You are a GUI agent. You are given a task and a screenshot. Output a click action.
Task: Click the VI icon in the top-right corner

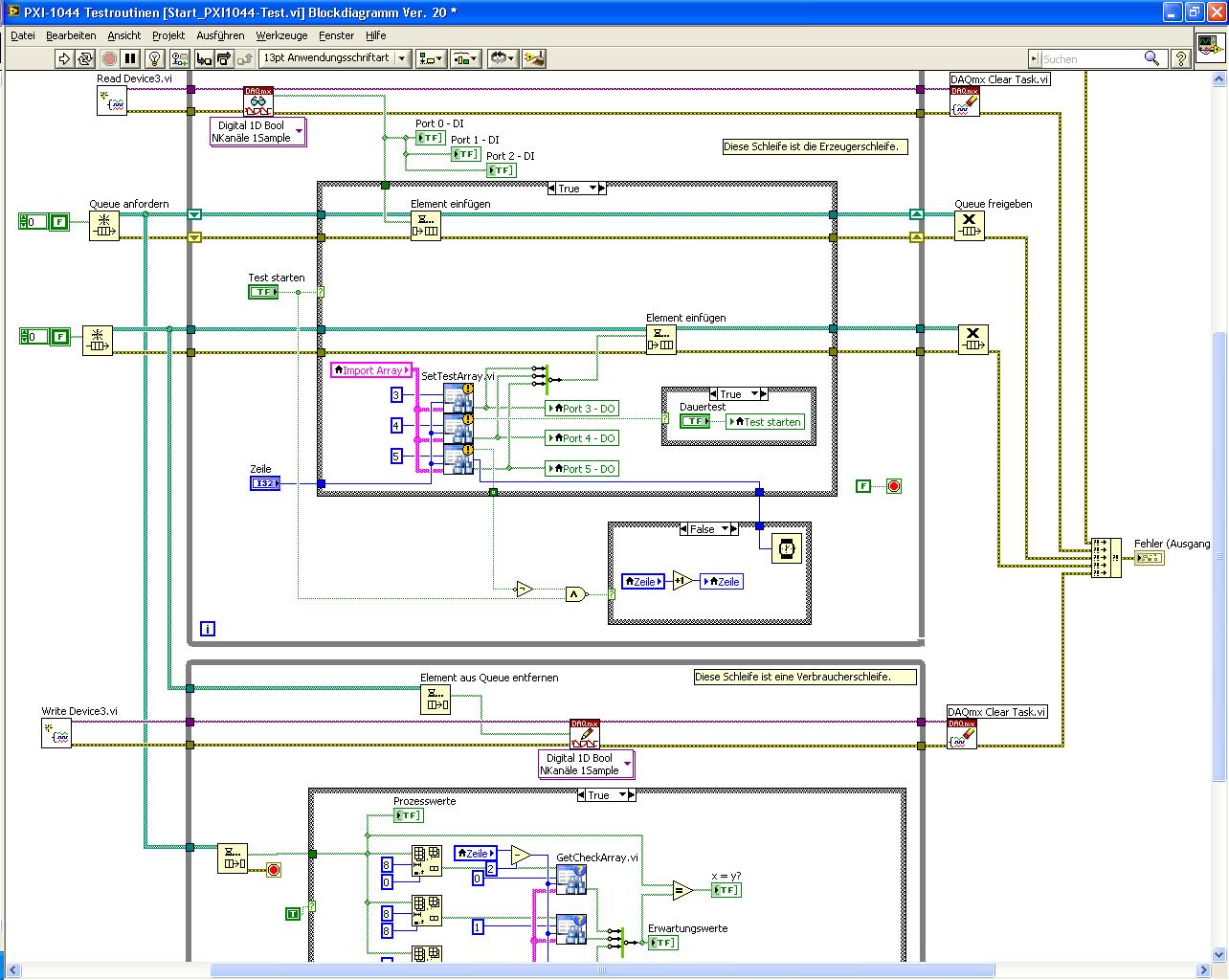(x=1210, y=47)
